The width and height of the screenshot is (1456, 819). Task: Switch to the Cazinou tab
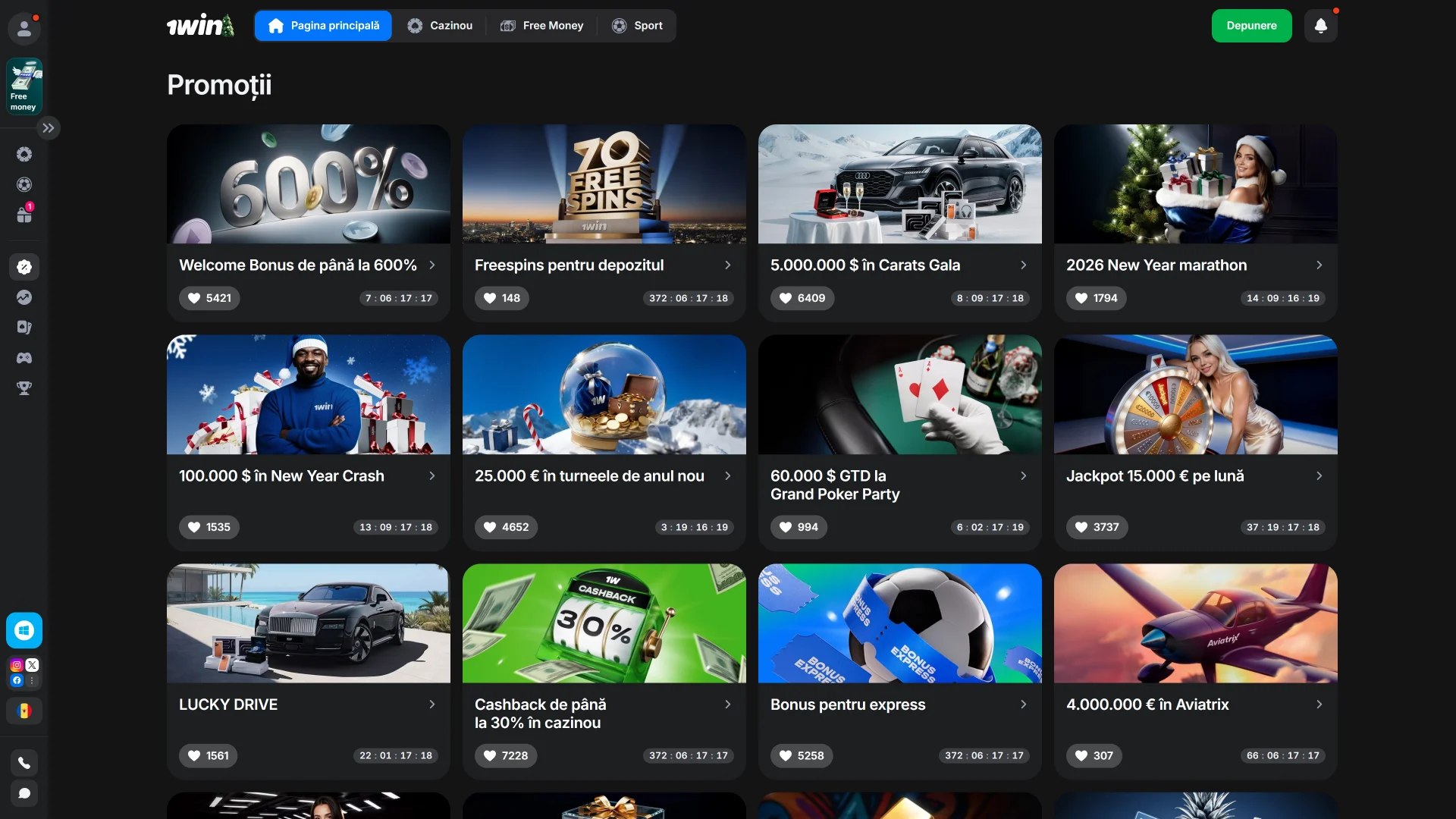(x=440, y=25)
